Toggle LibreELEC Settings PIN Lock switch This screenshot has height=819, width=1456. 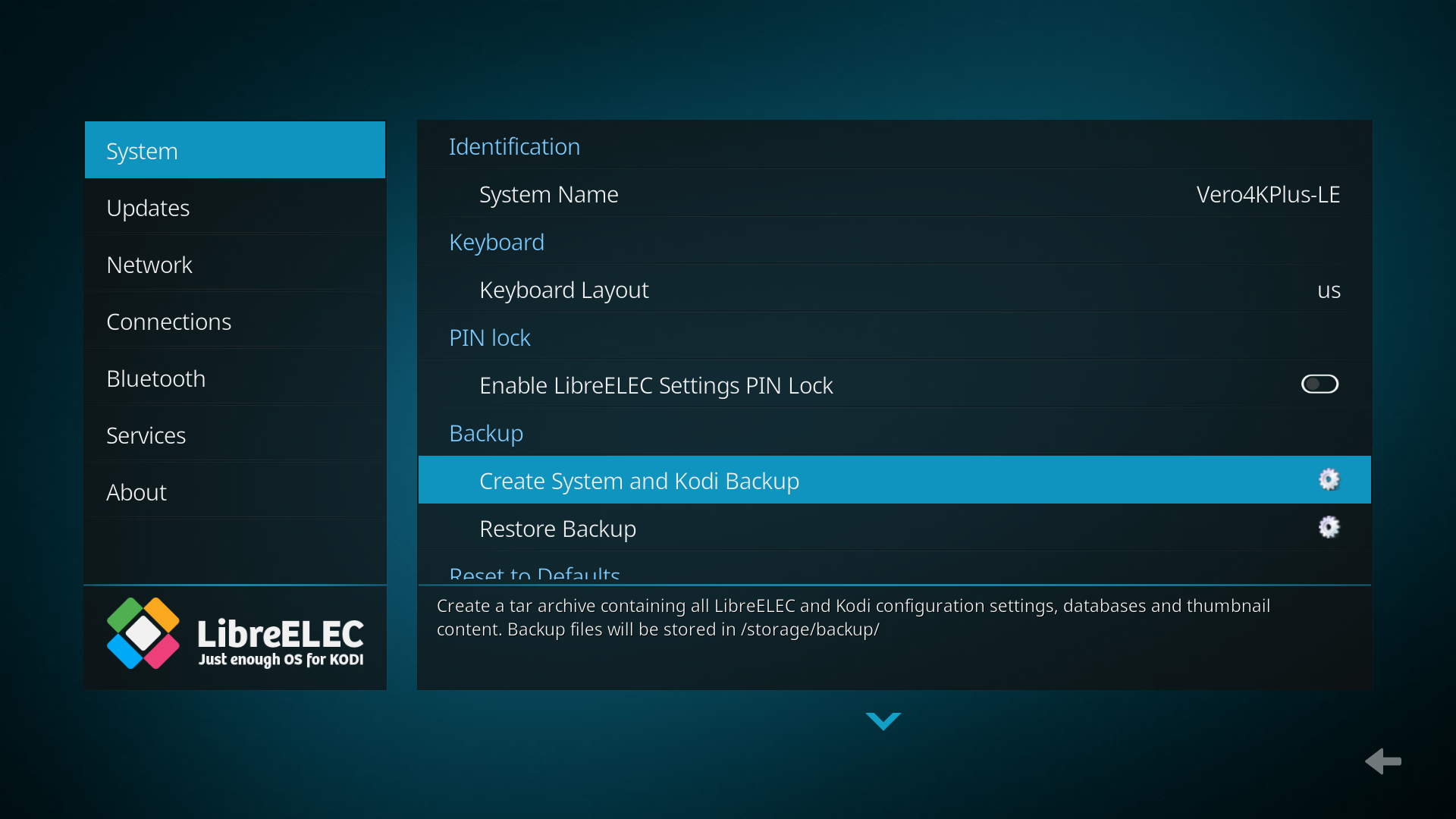click(x=1319, y=384)
